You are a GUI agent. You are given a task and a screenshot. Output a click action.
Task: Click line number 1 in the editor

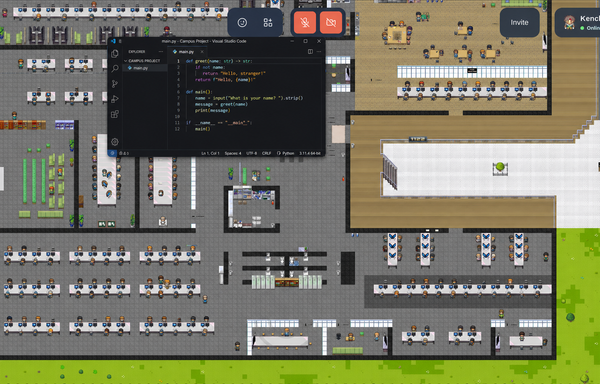(178, 61)
